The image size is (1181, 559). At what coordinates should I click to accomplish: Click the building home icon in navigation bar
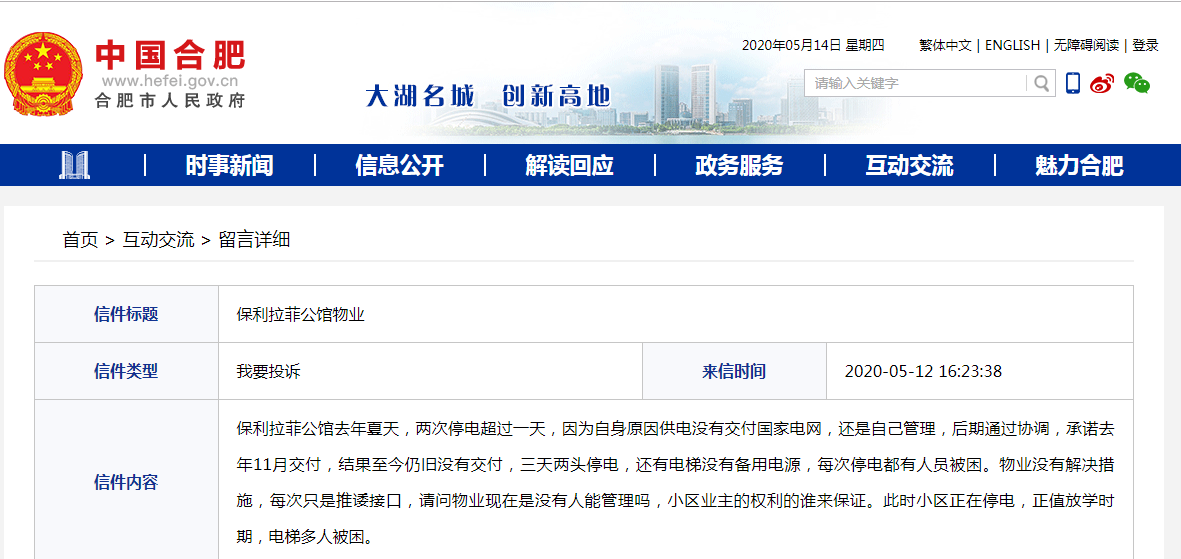[75, 165]
